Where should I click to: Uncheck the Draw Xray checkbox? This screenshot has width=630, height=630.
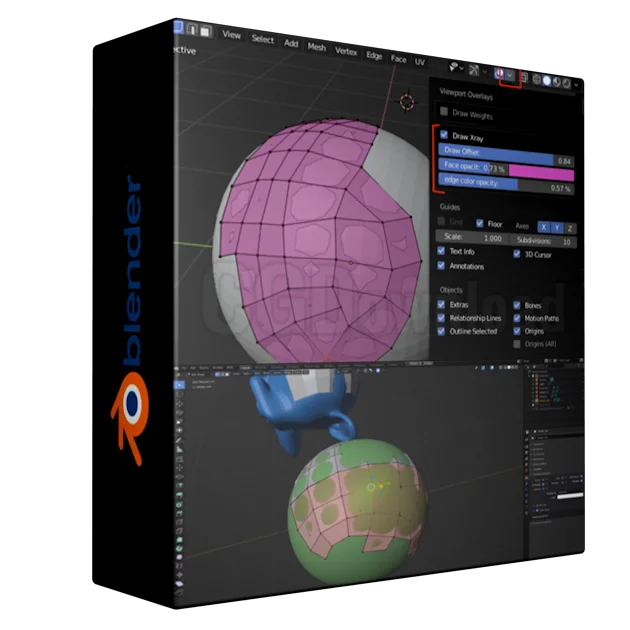444,134
